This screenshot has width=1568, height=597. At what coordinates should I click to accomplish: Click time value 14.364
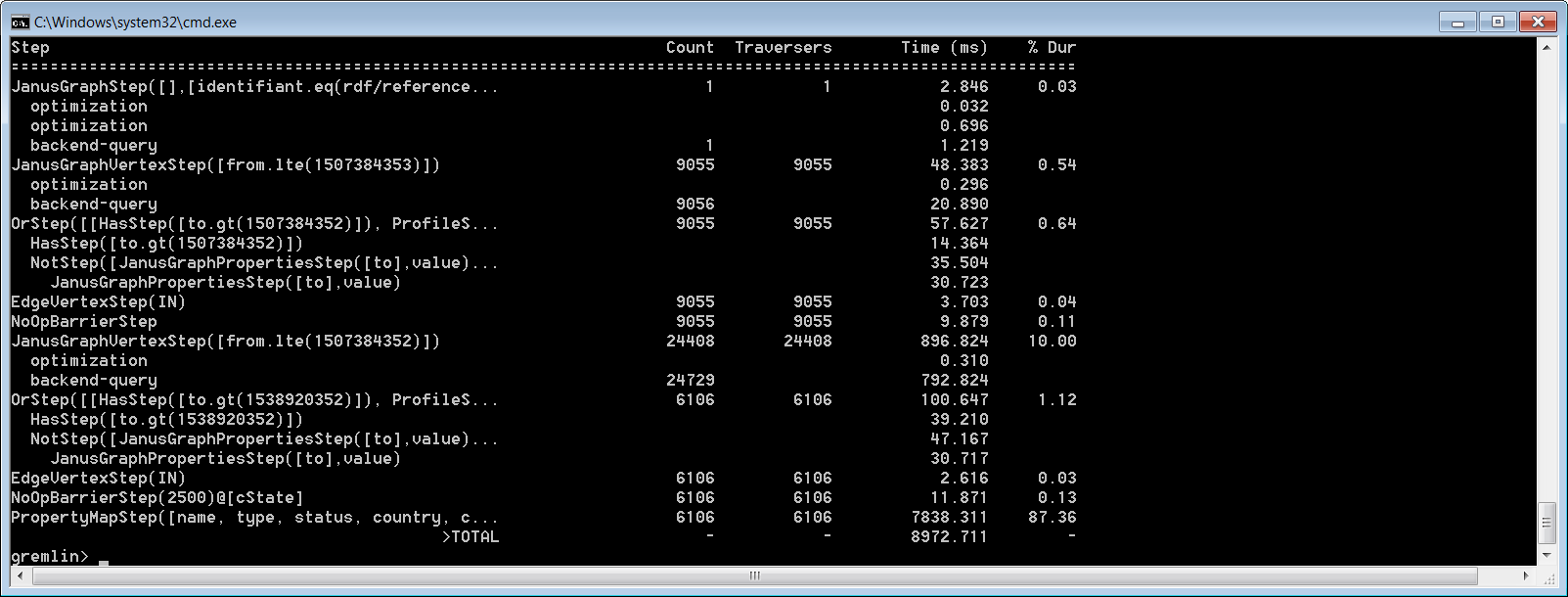(960, 243)
